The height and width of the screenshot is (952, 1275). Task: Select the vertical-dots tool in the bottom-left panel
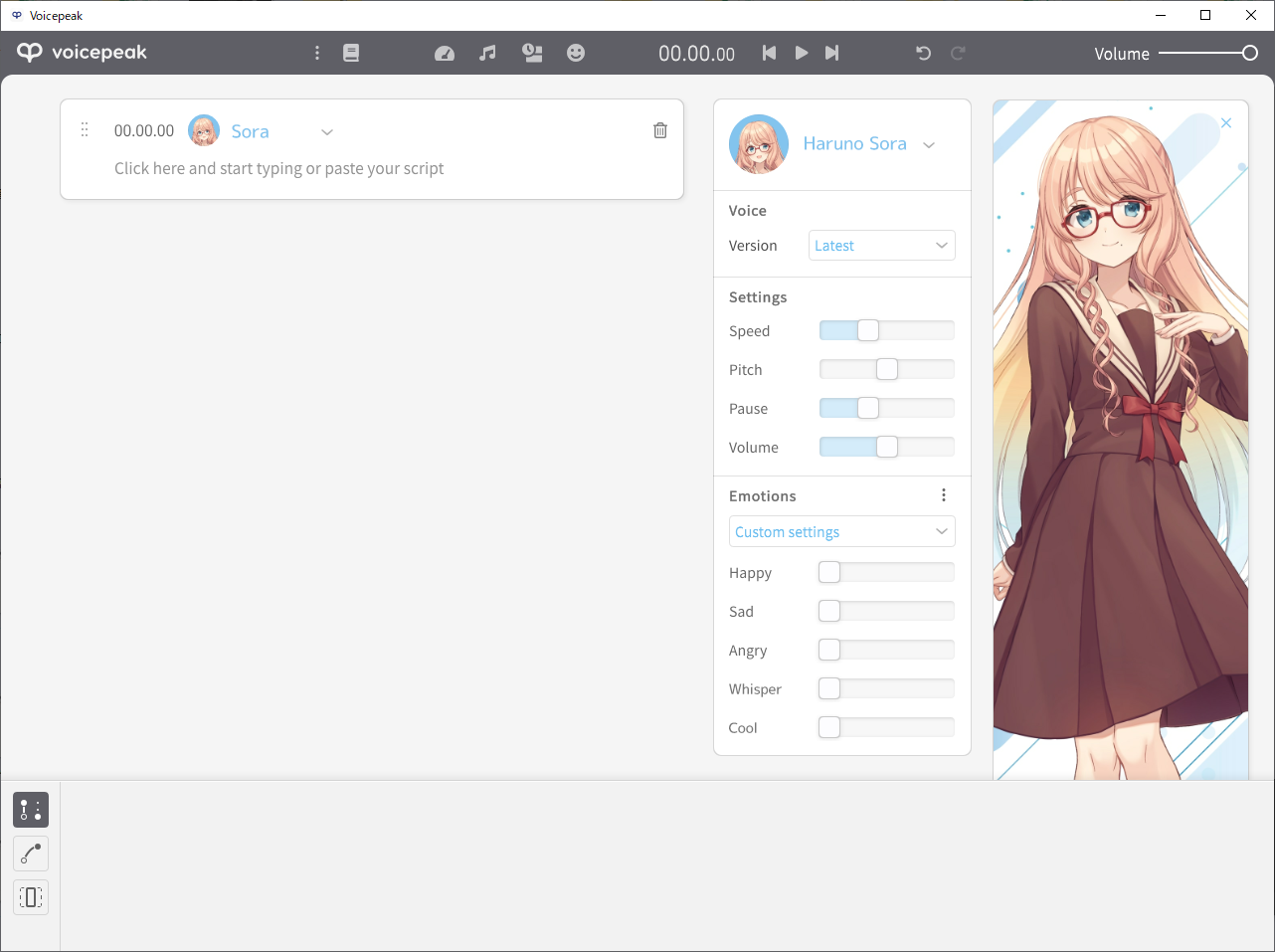point(31,810)
